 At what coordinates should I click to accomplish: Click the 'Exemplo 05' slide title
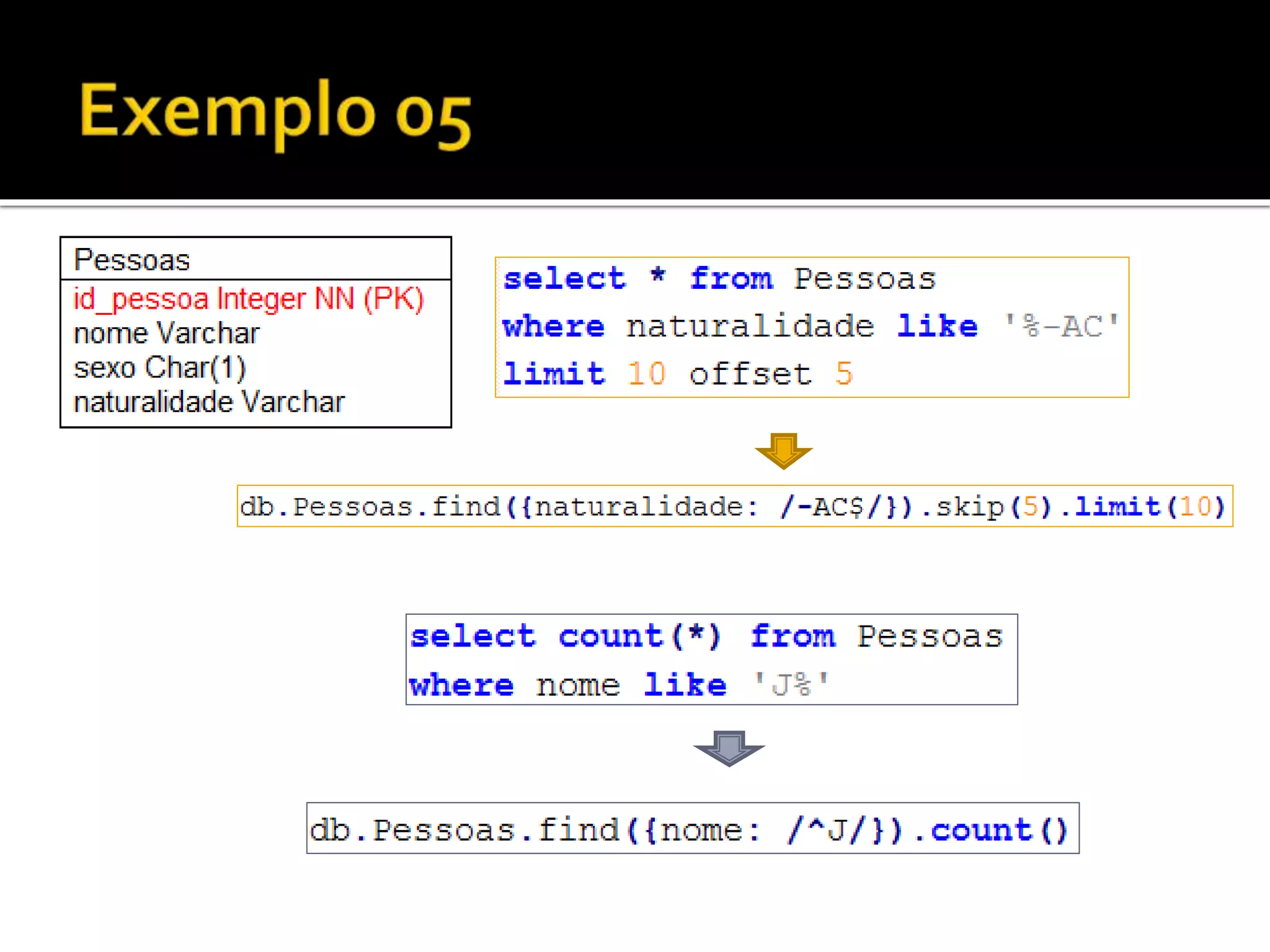point(275,113)
